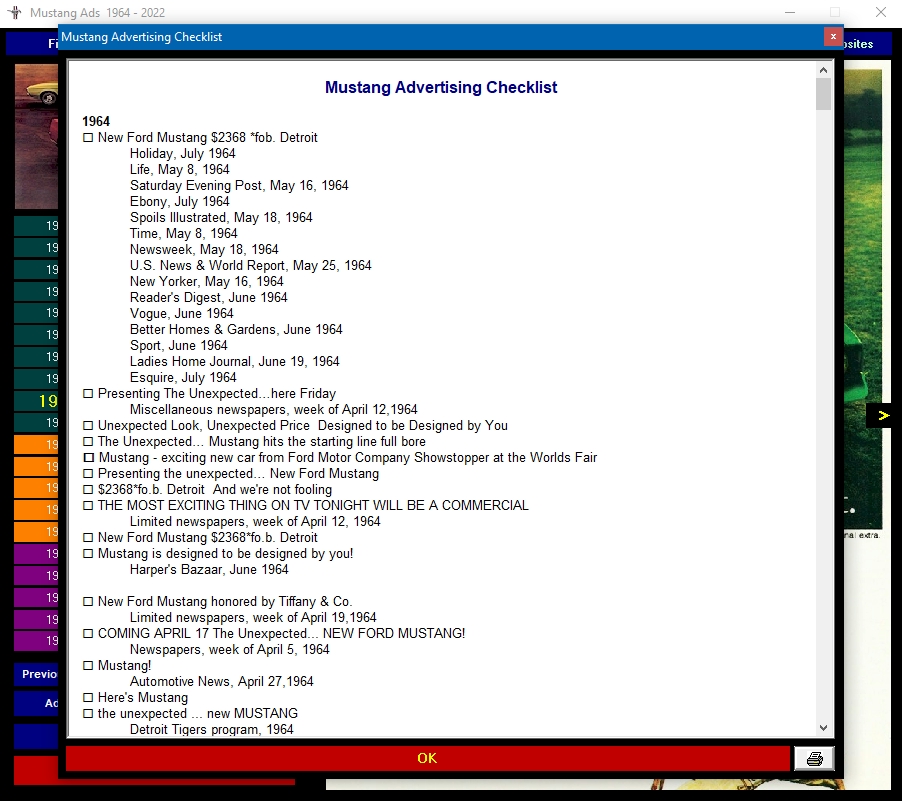Toggle checkbox for 'Mustang honored by Tiffany & Co.'

point(88,602)
